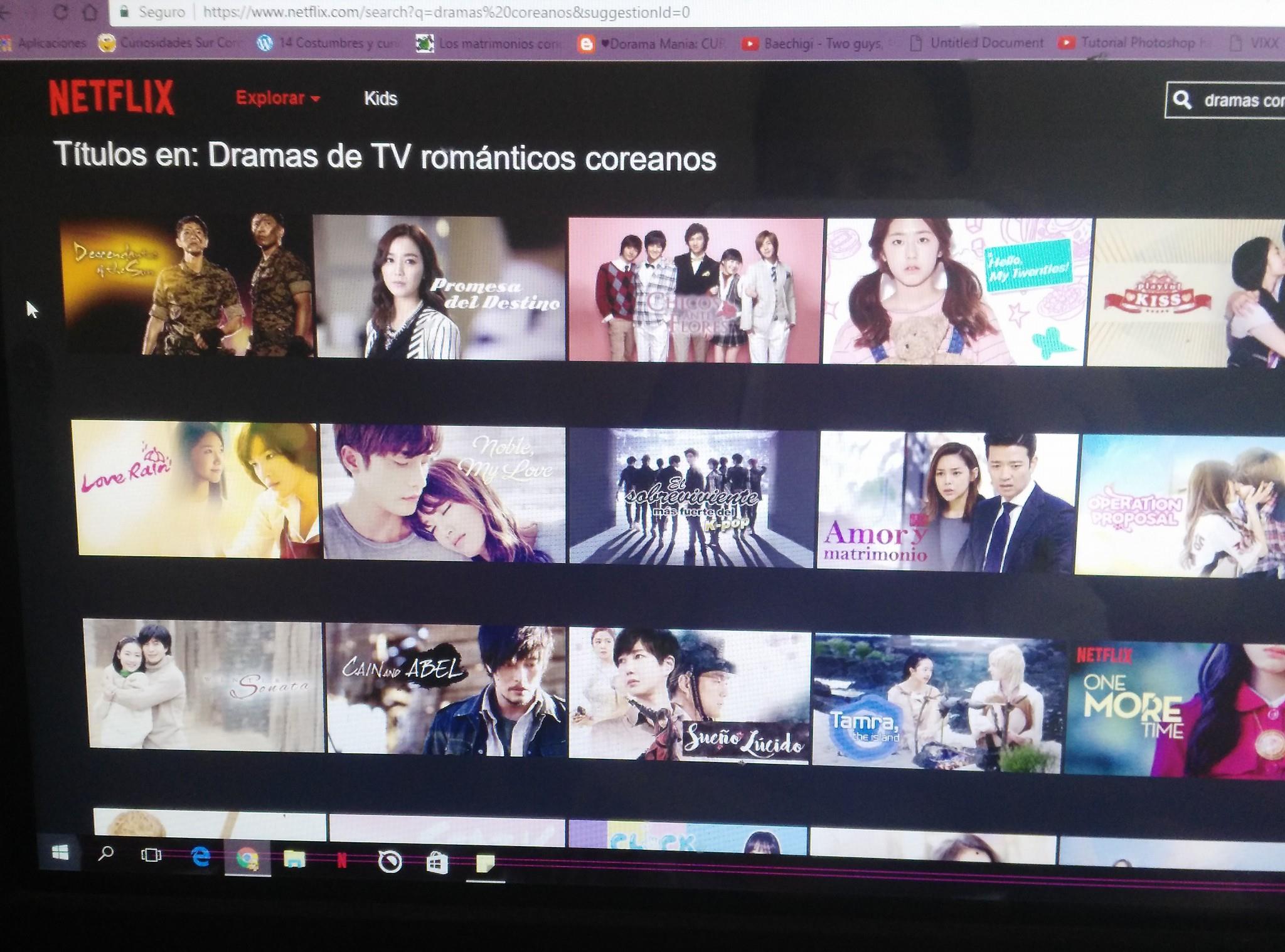Screen dimensions: 1285x952
Task: Open Love Rain title
Action: point(197,490)
